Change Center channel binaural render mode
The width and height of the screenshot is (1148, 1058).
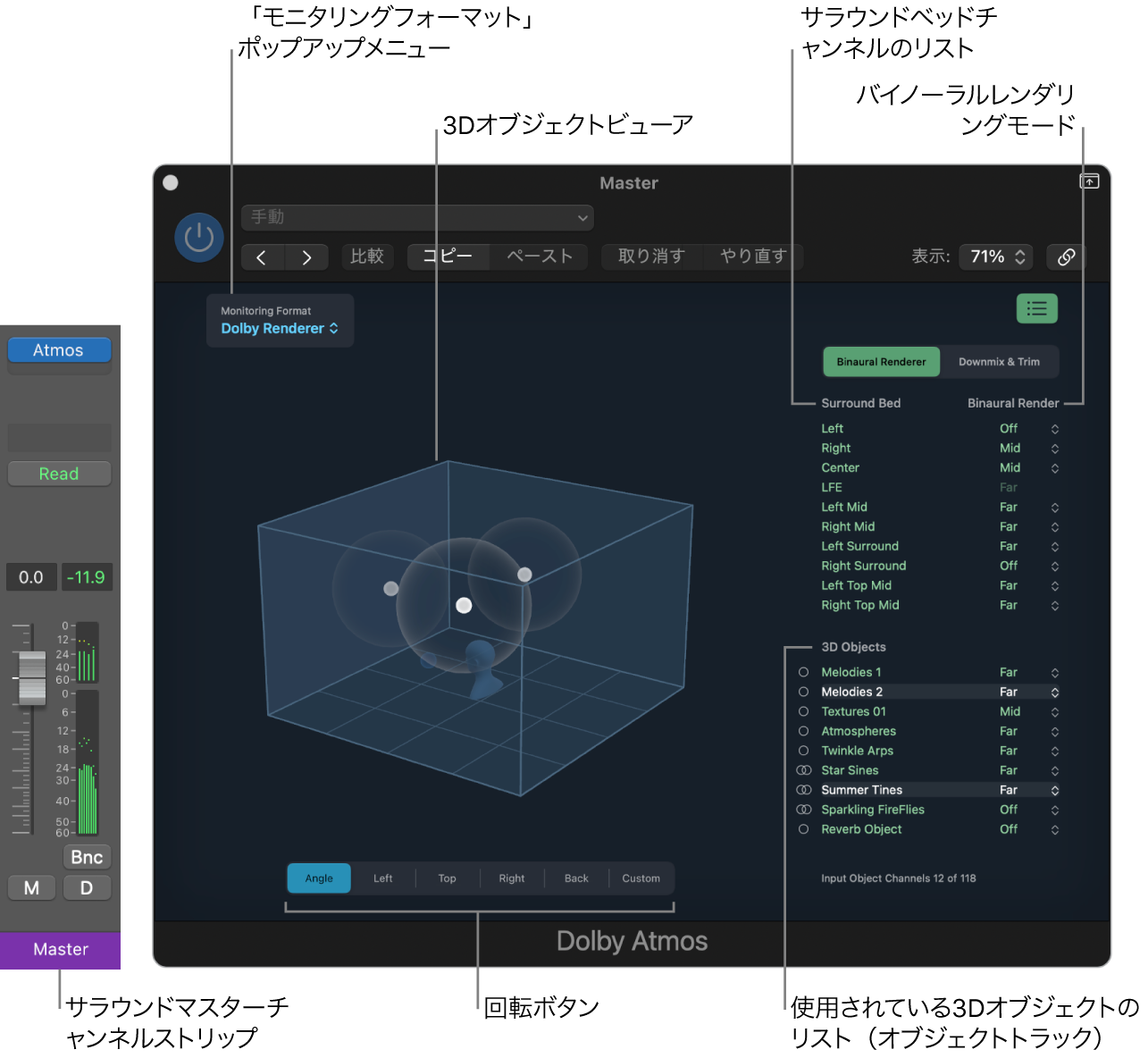(1028, 468)
